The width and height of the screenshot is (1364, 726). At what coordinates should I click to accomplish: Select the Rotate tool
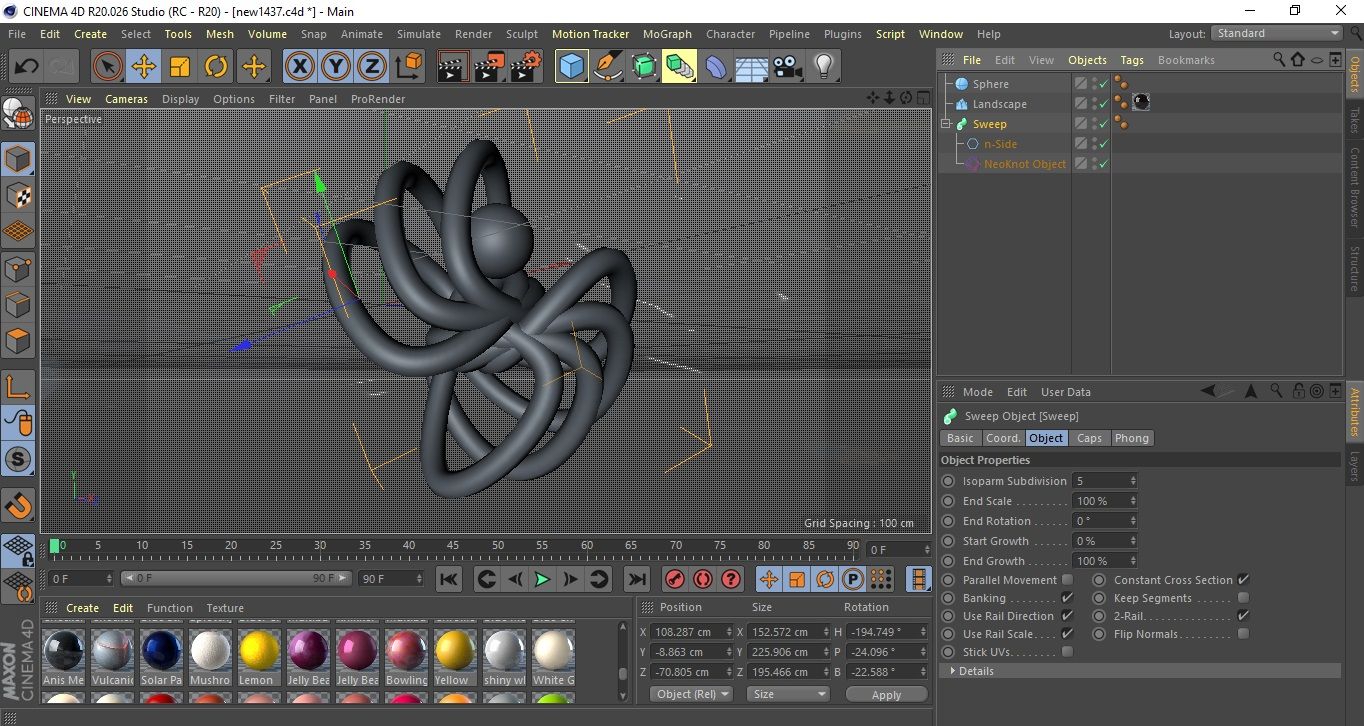216,67
